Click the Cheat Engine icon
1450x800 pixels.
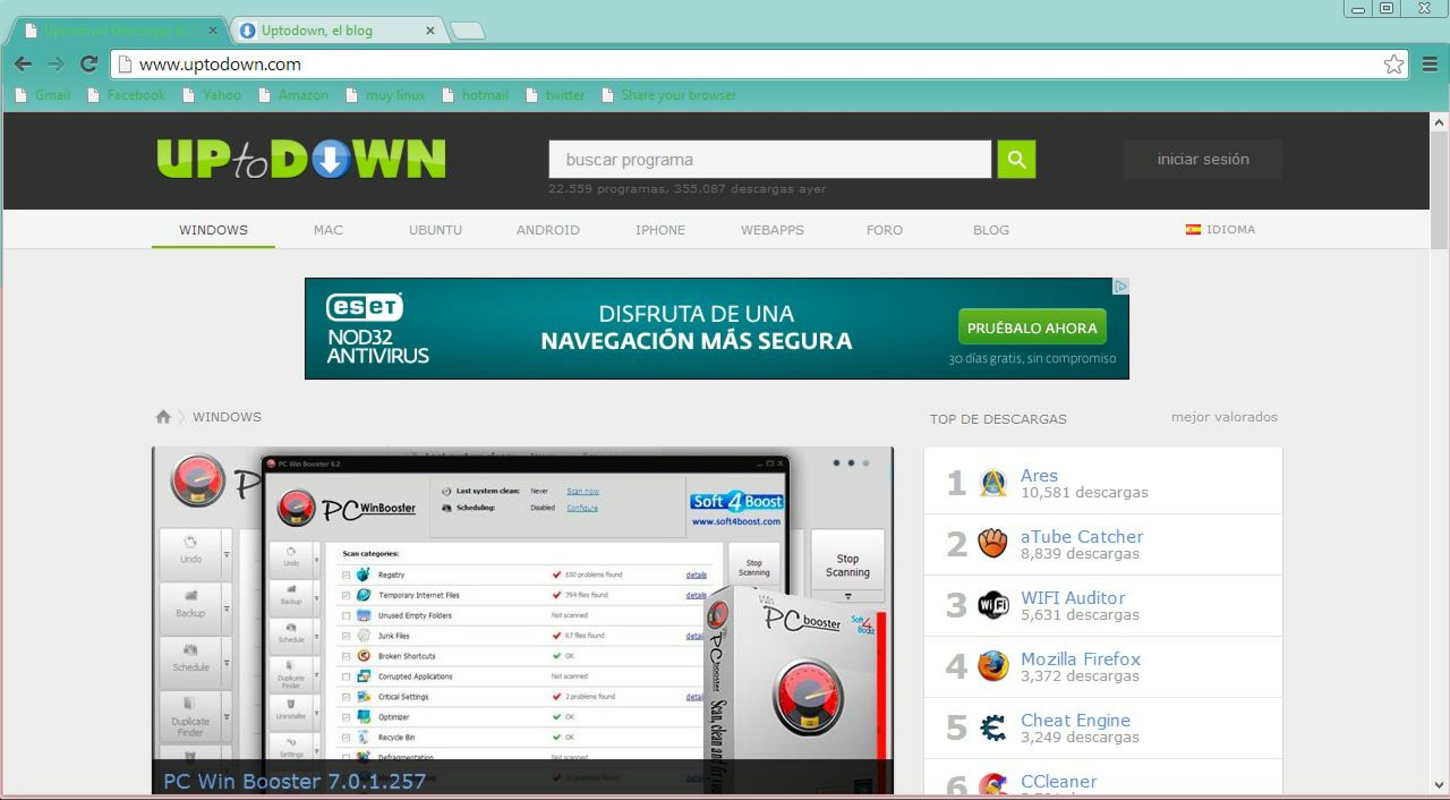click(x=993, y=728)
